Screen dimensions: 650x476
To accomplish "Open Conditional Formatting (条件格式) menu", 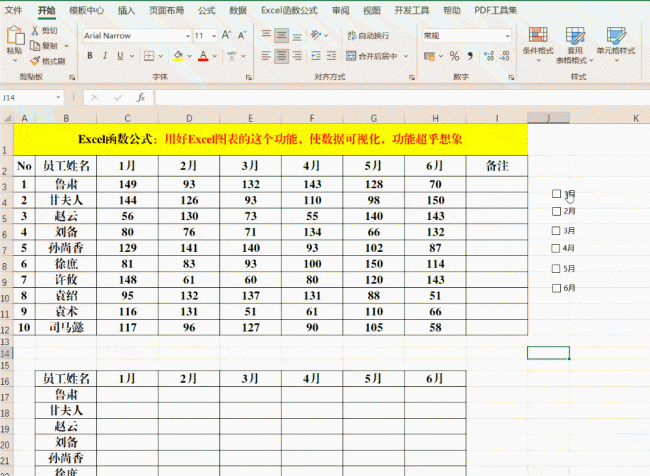I will (538, 45).
